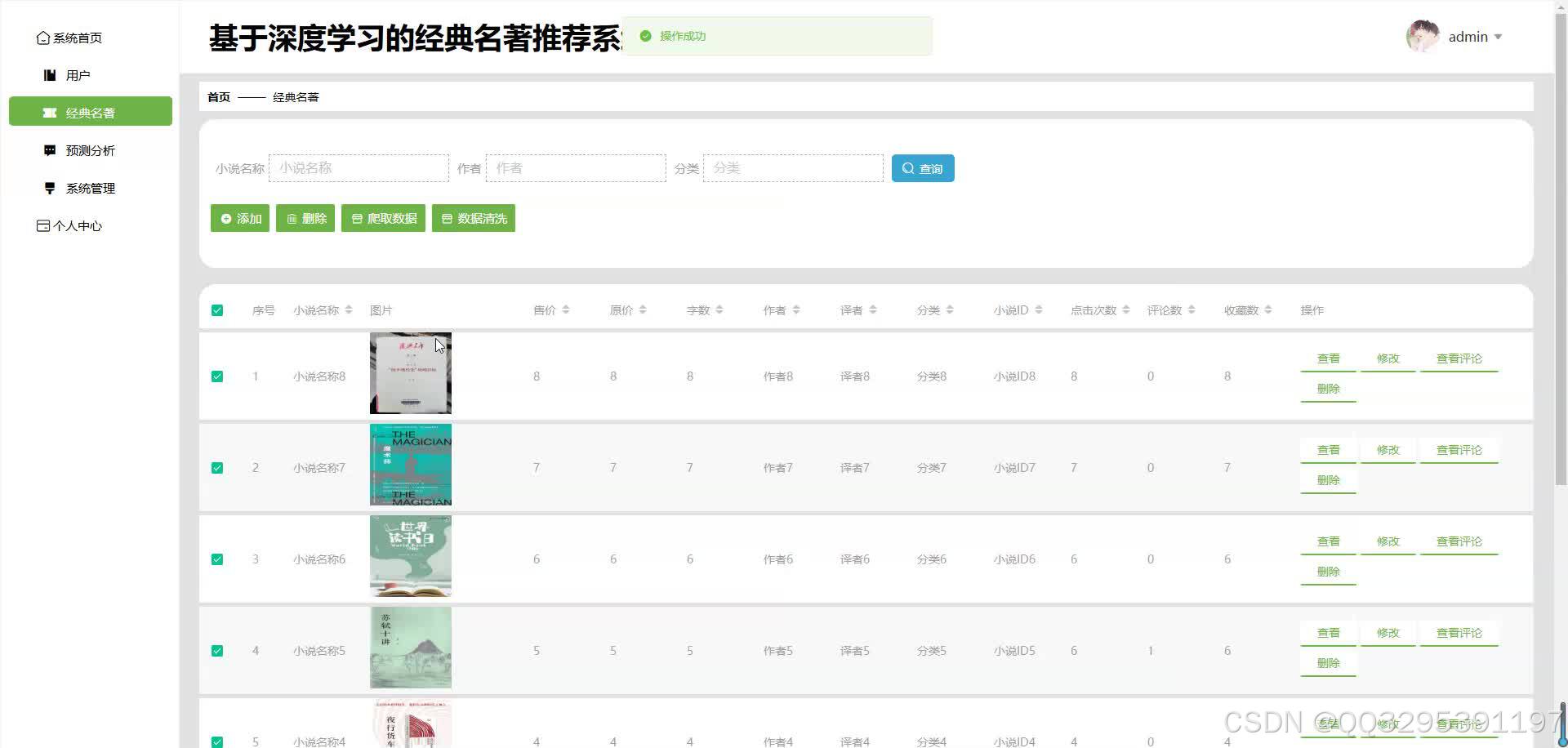Open 查看评论 for 小说名称7

1459,449
